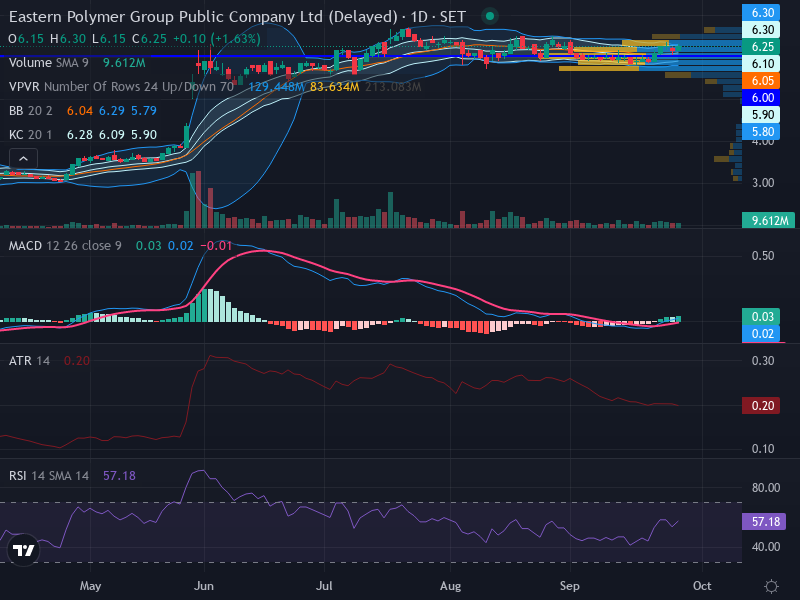Open chart settings gear icon
This screenshot has height=600, width=800.
(771, 586)
